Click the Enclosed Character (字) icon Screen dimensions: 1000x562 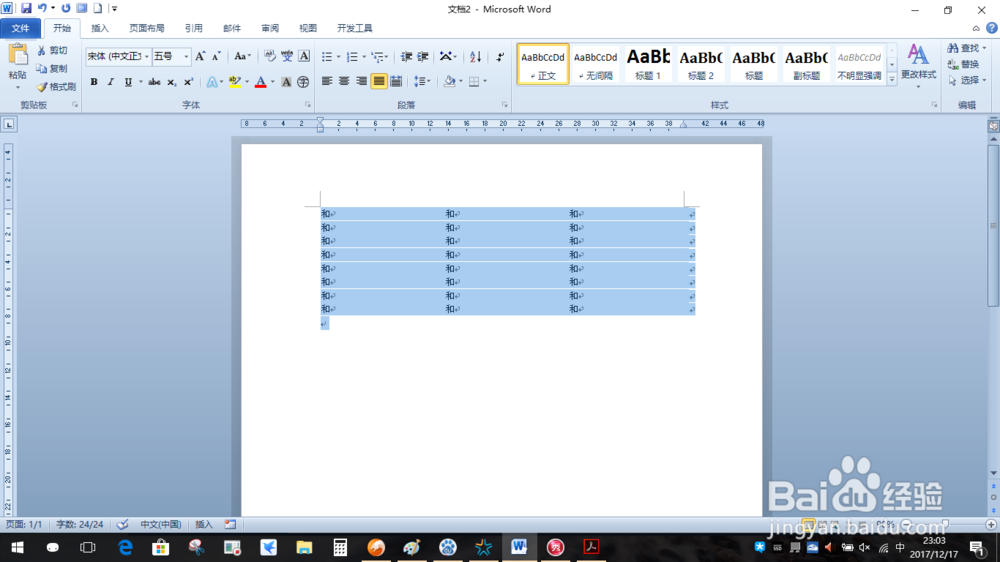303,82
